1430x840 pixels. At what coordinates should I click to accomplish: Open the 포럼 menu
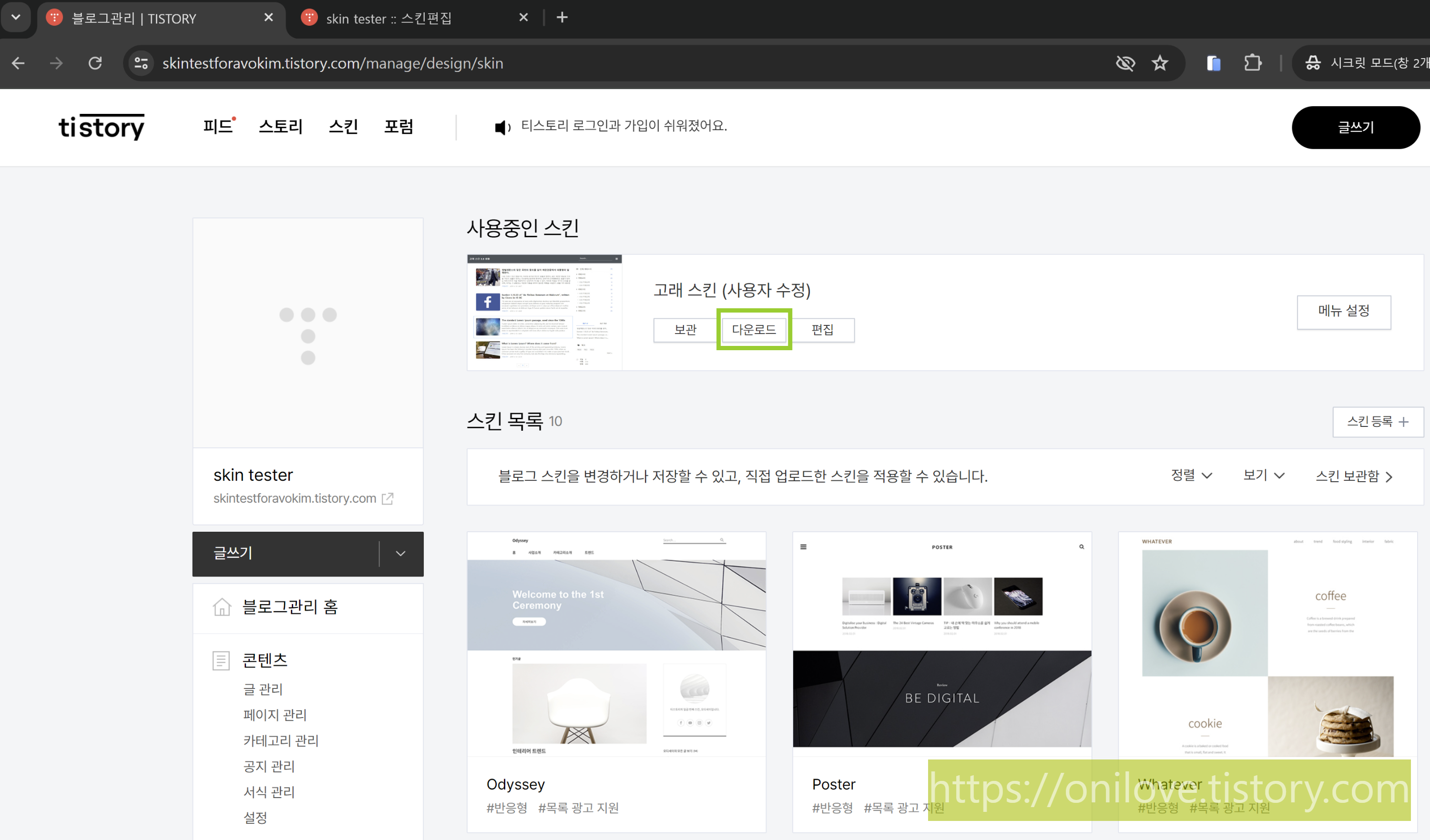coord(398,126)
